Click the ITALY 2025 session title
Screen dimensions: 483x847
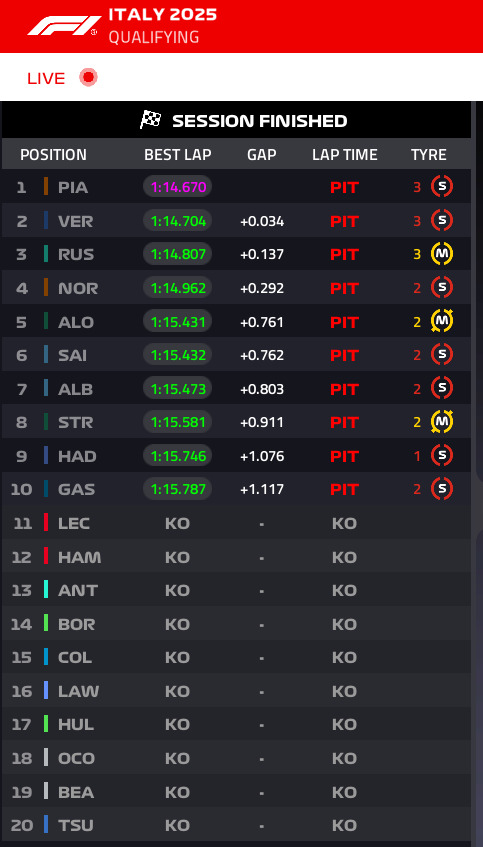pyautogui.click(x=163, y=15)
